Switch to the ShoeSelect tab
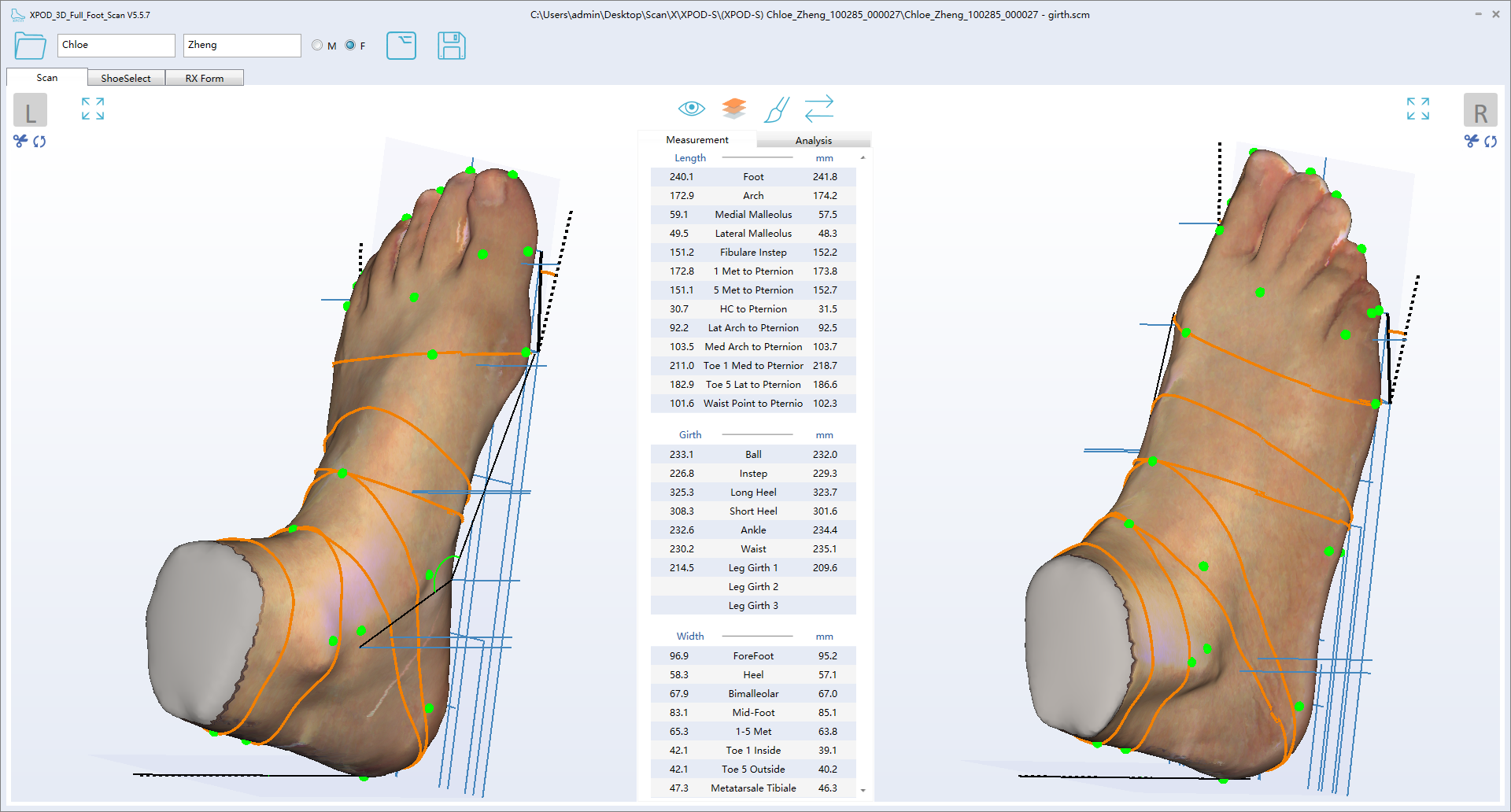Viewport: 1511px width, 812px height. (126, 78)
